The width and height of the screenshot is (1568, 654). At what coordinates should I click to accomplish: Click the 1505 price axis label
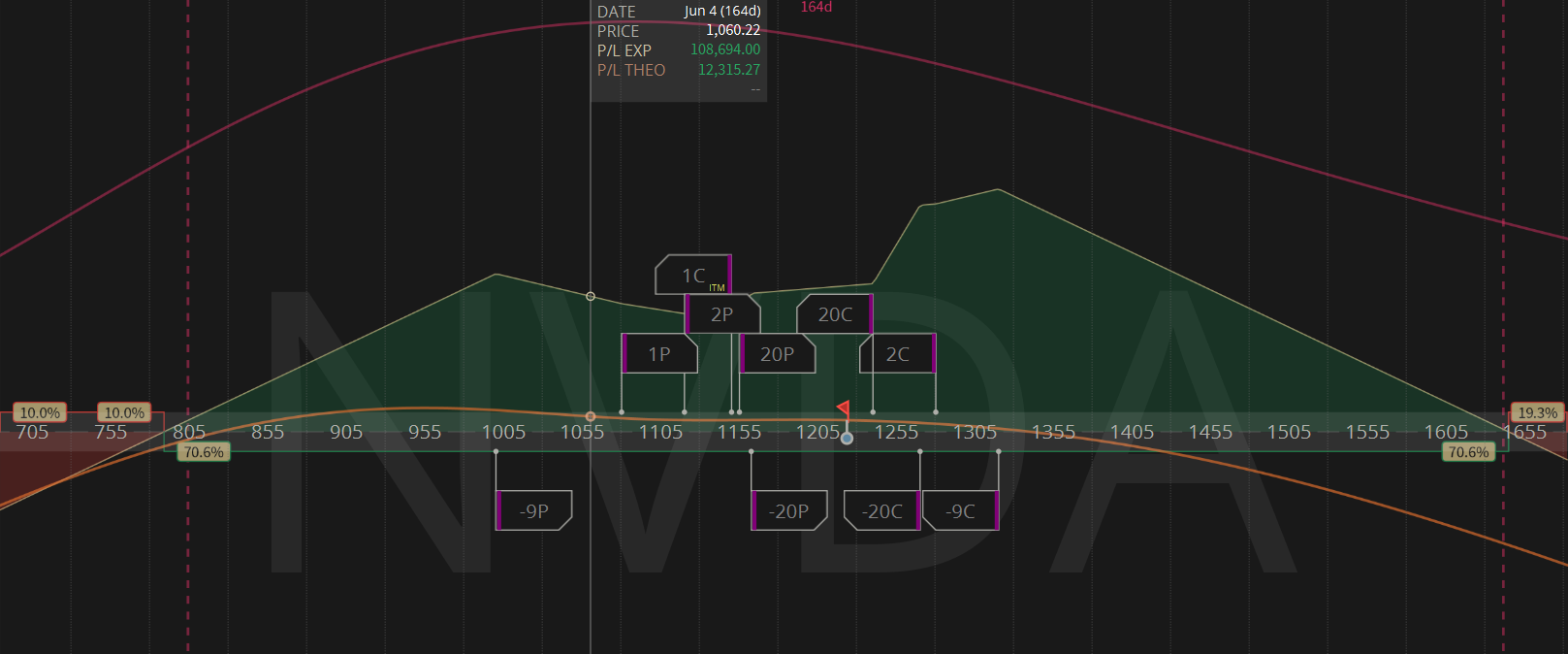coord(1289,432)
